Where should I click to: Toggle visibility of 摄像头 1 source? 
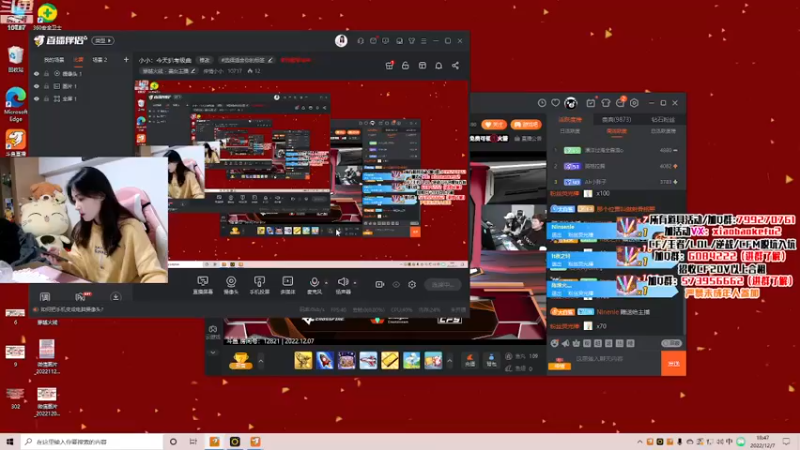[x=36, y=74]
